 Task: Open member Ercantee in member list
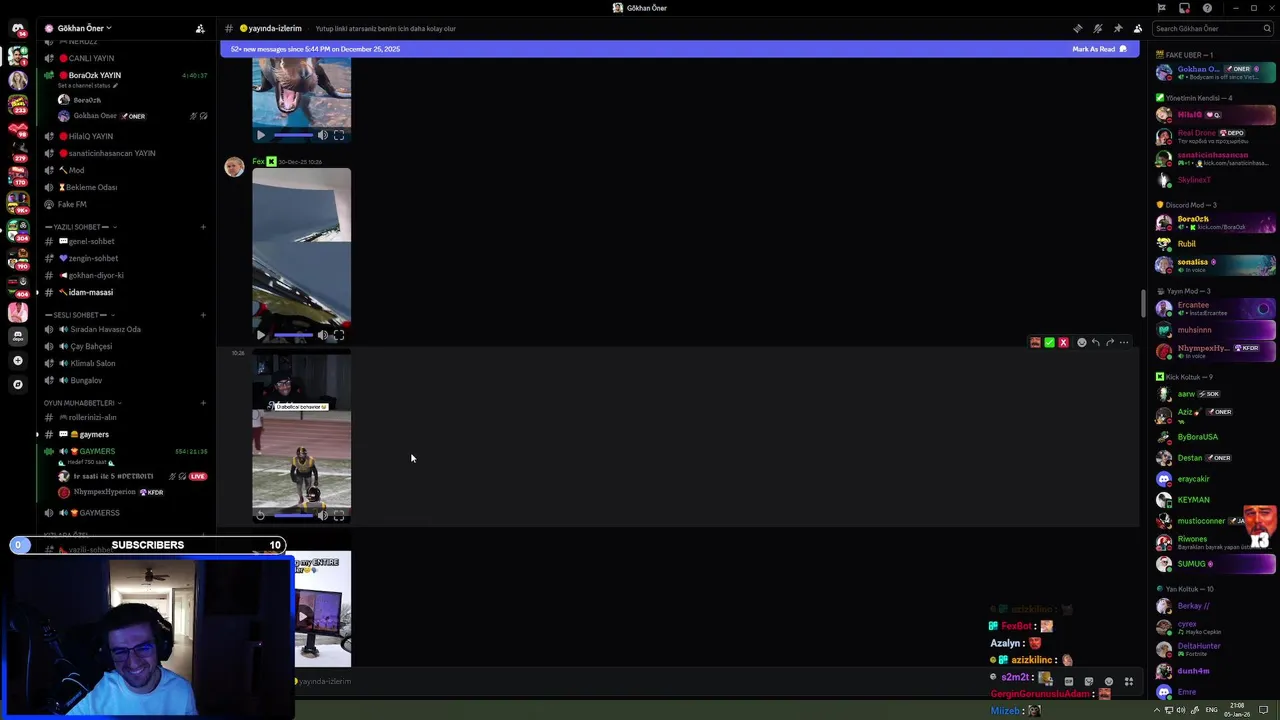pos(1215,308)
